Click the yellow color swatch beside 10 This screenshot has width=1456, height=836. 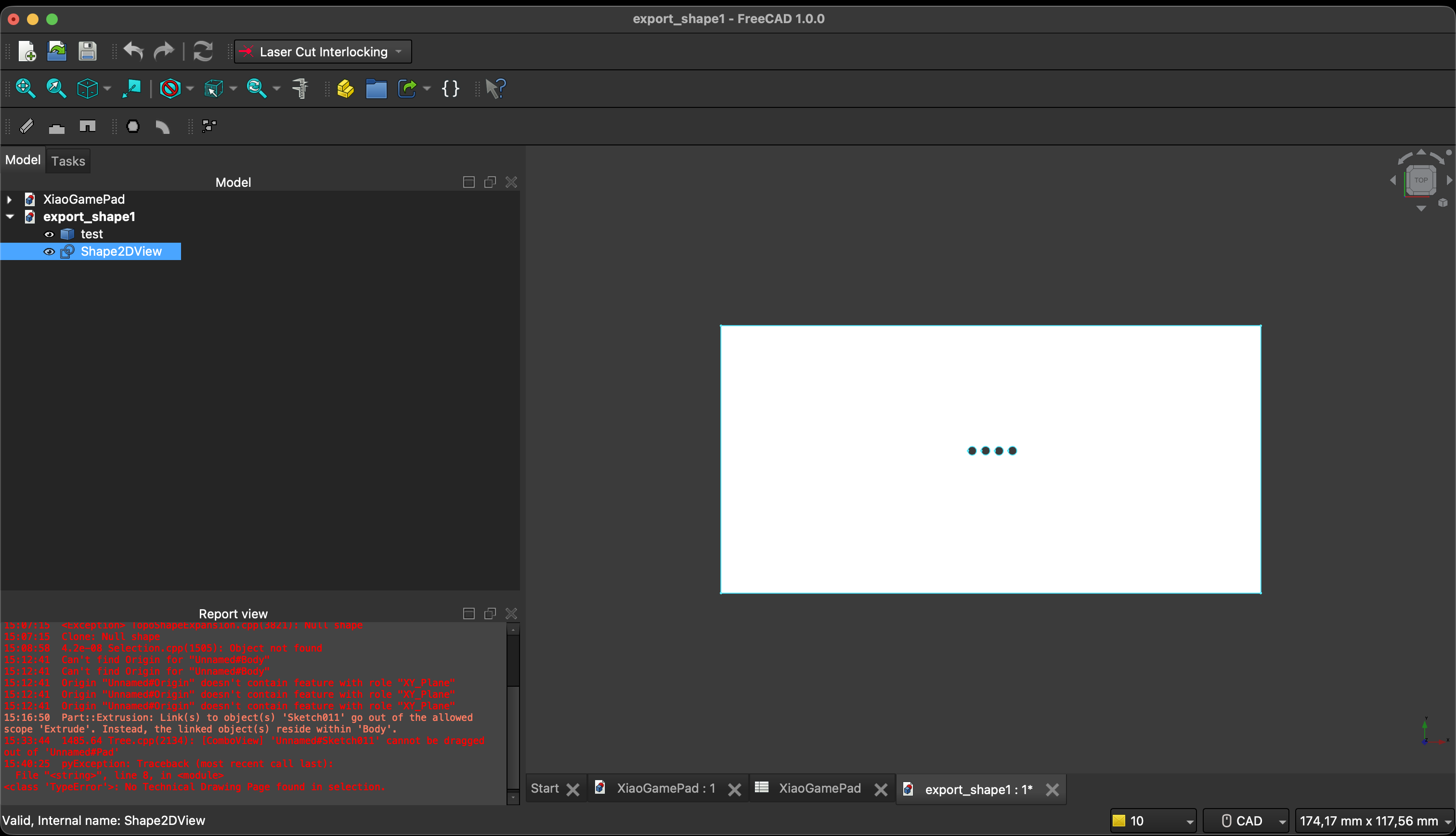(x=1118, y=821)
